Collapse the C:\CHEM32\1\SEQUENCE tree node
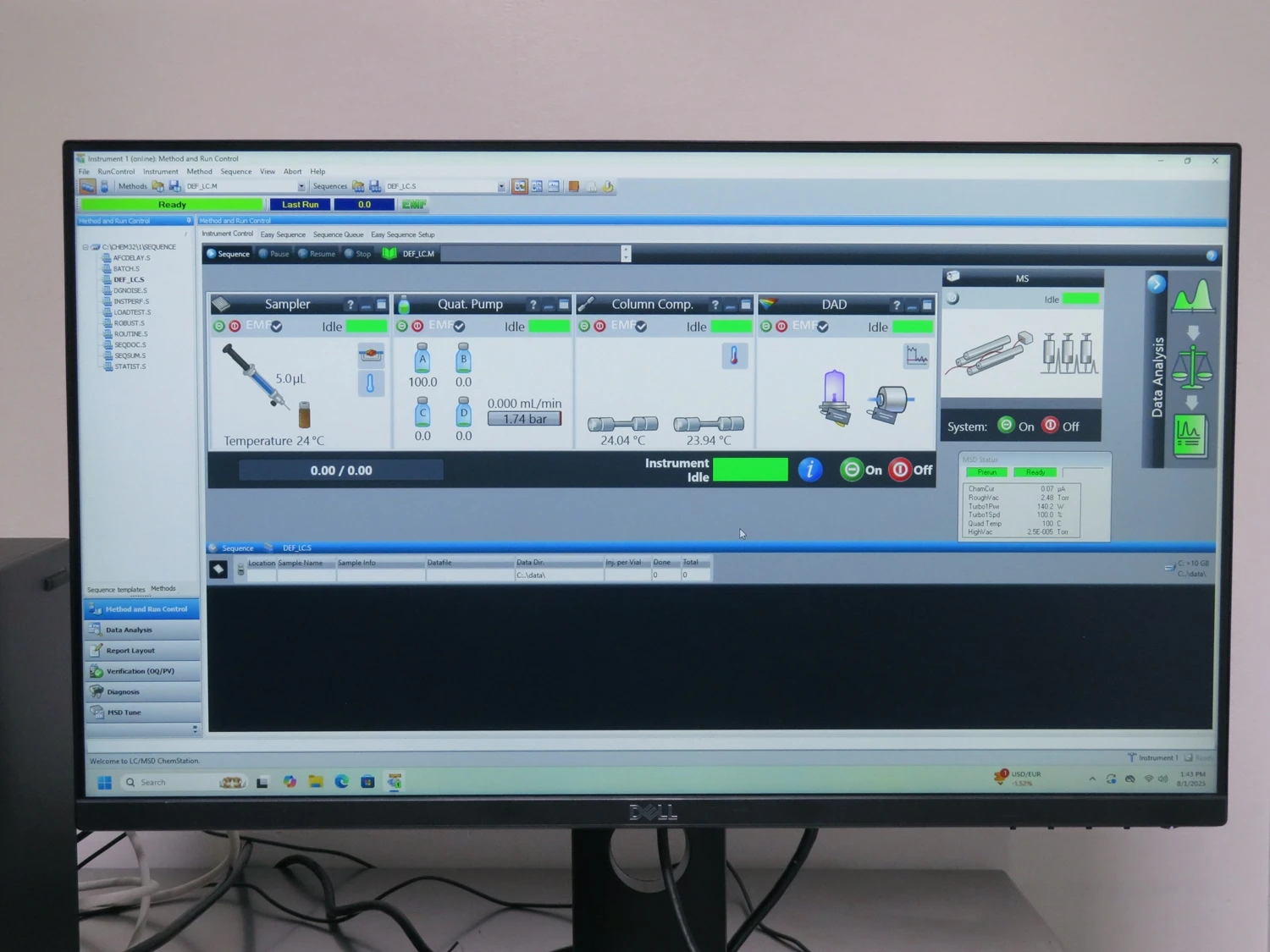 (x=86, y=247)
